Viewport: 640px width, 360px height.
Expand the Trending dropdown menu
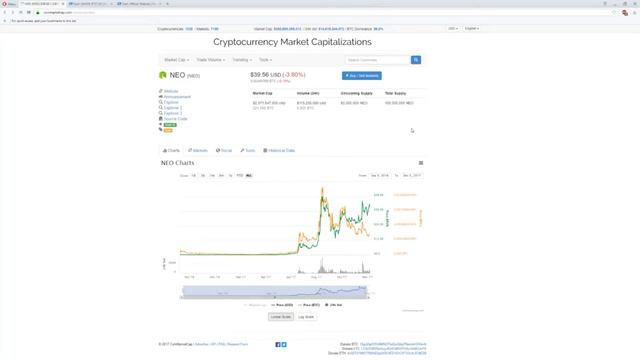coord(242,60)
